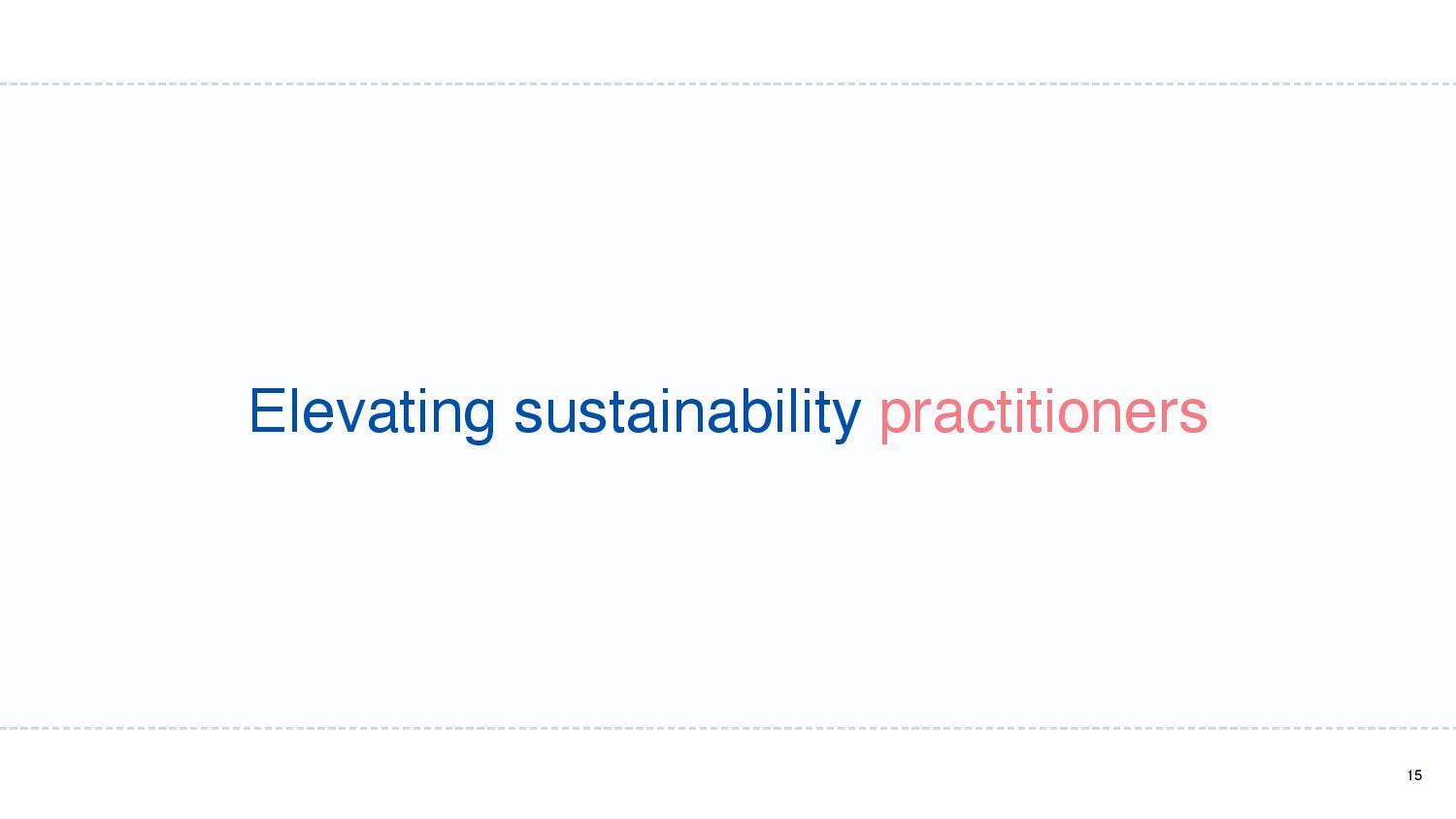Select the slide number 15
1456x819 pixels.
[1414, 774]
